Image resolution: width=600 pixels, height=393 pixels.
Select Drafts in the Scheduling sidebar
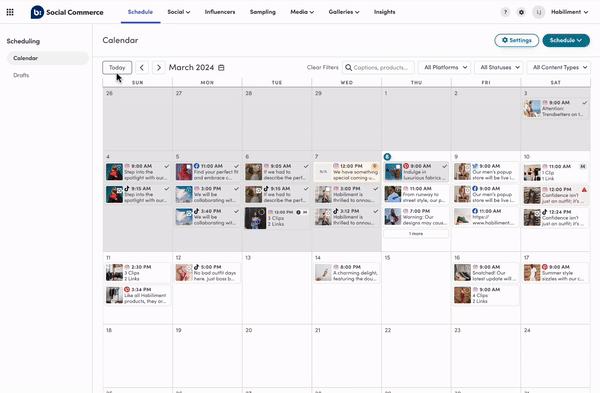21,75
